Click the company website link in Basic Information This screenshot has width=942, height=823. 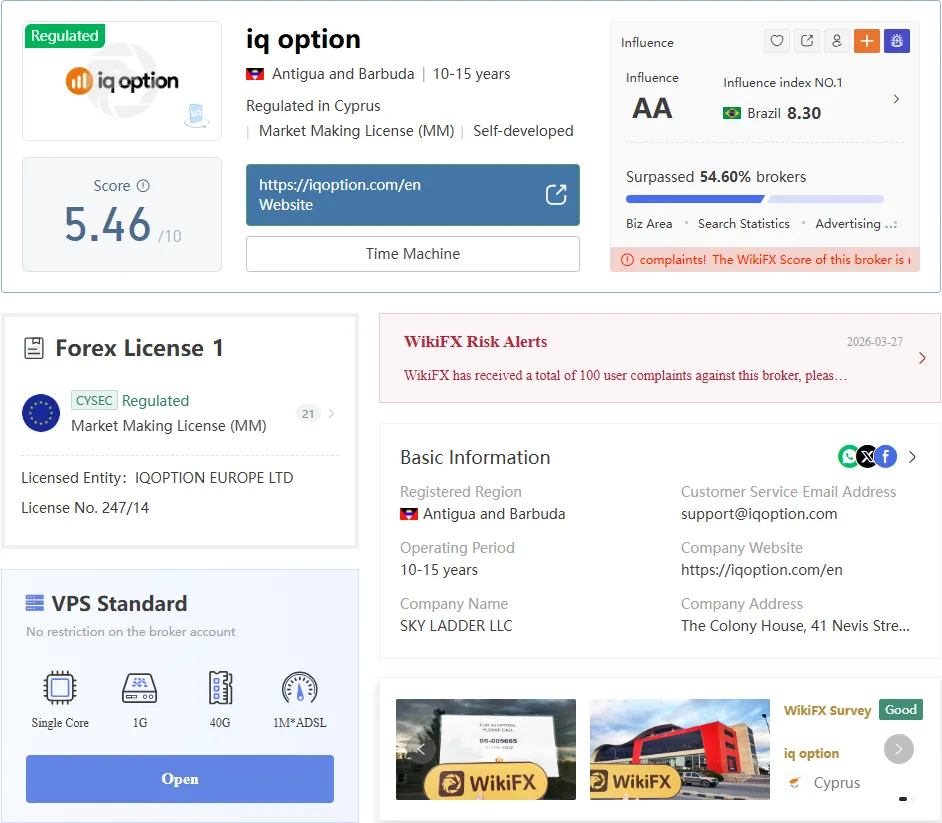(x=761, y=569)
